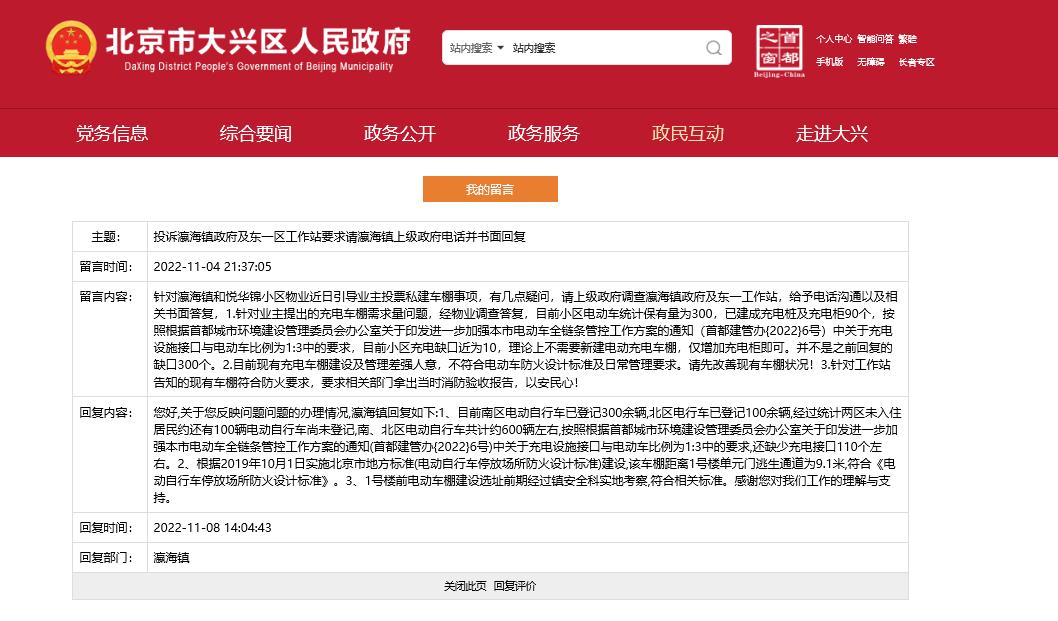Select the 政务公开 menu item
The height and width of the screenshot is (621, 1058).
(400, 133)
